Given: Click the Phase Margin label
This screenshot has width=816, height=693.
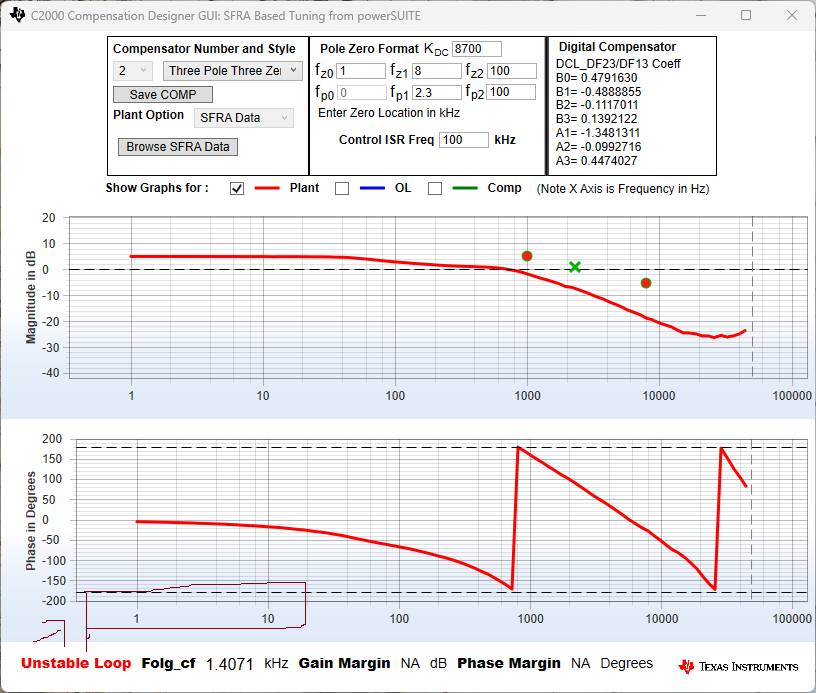Looking at the screenshot, I should coord(509,663).
